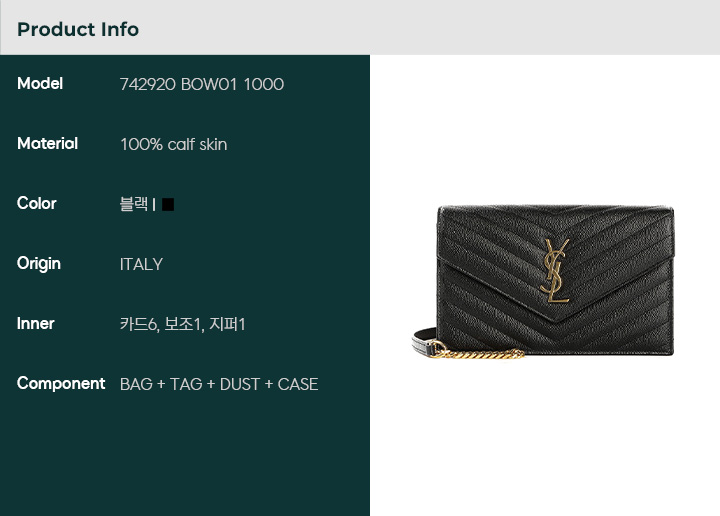
Task: Click the 카드6, 보조1, 지퍼1 text
Action: (x=182, y=324)
